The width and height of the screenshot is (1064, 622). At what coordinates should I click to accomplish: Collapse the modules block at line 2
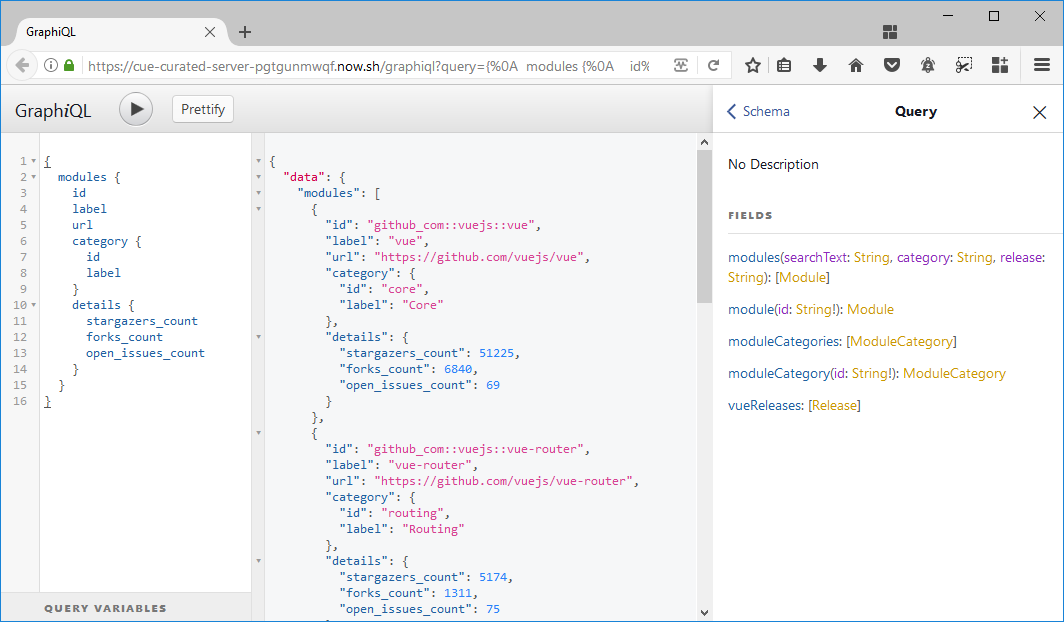click(x=33, y=177)
